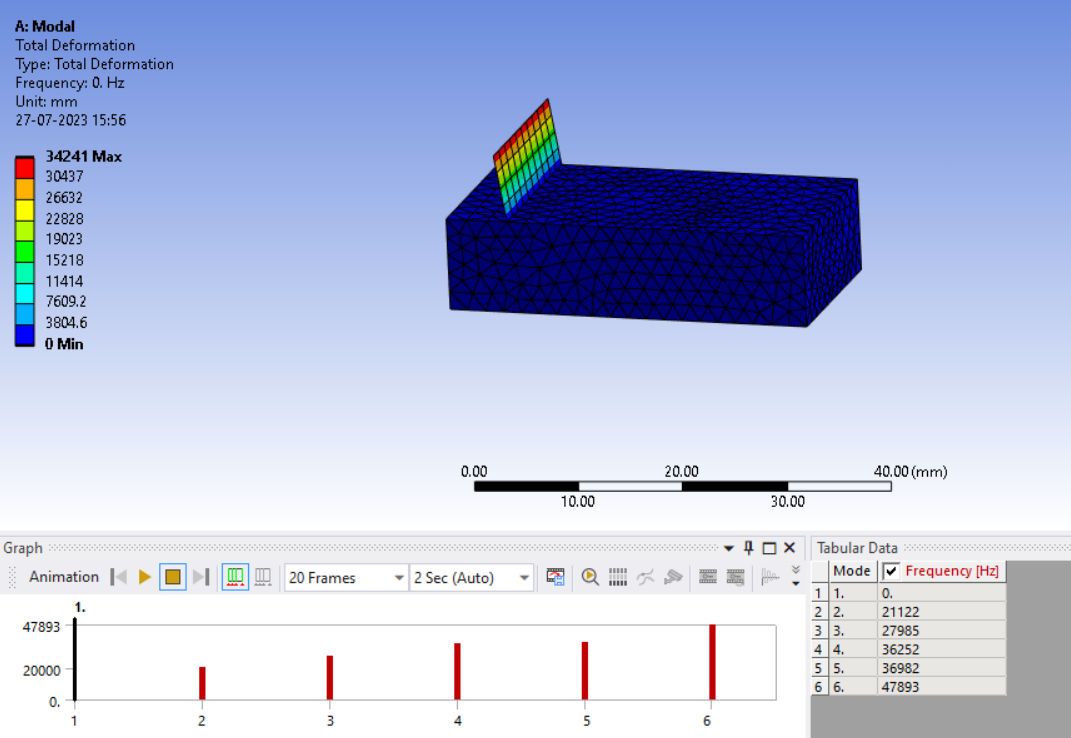Stop the animation playback
1071x738 pixels.
tap(172, 577)
